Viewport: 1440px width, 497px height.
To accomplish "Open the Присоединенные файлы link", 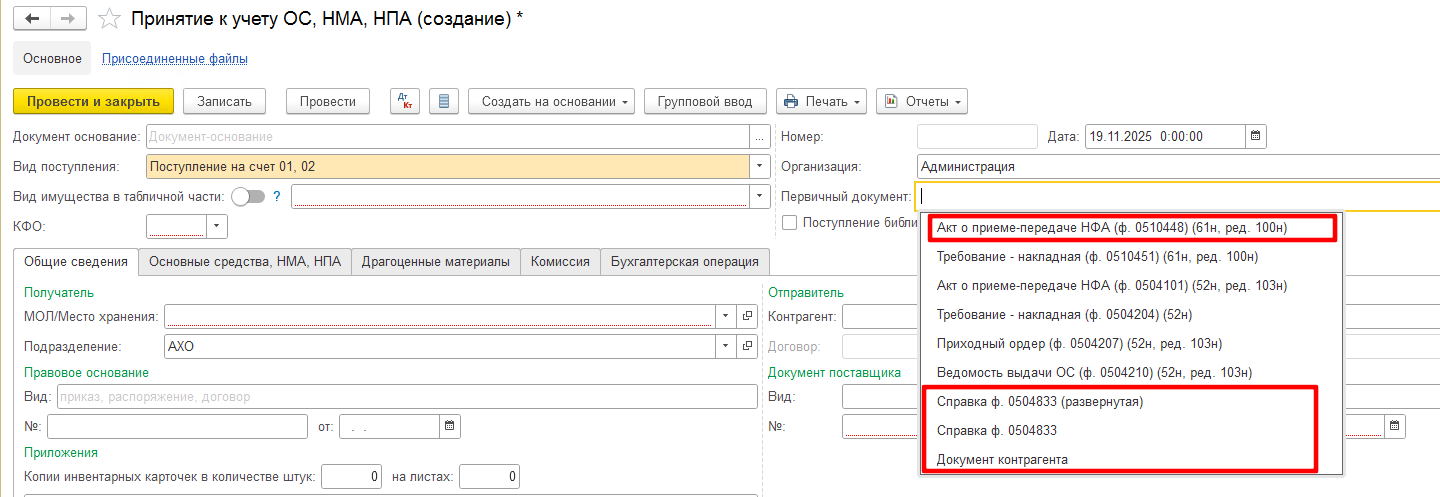I will (175, 59).
